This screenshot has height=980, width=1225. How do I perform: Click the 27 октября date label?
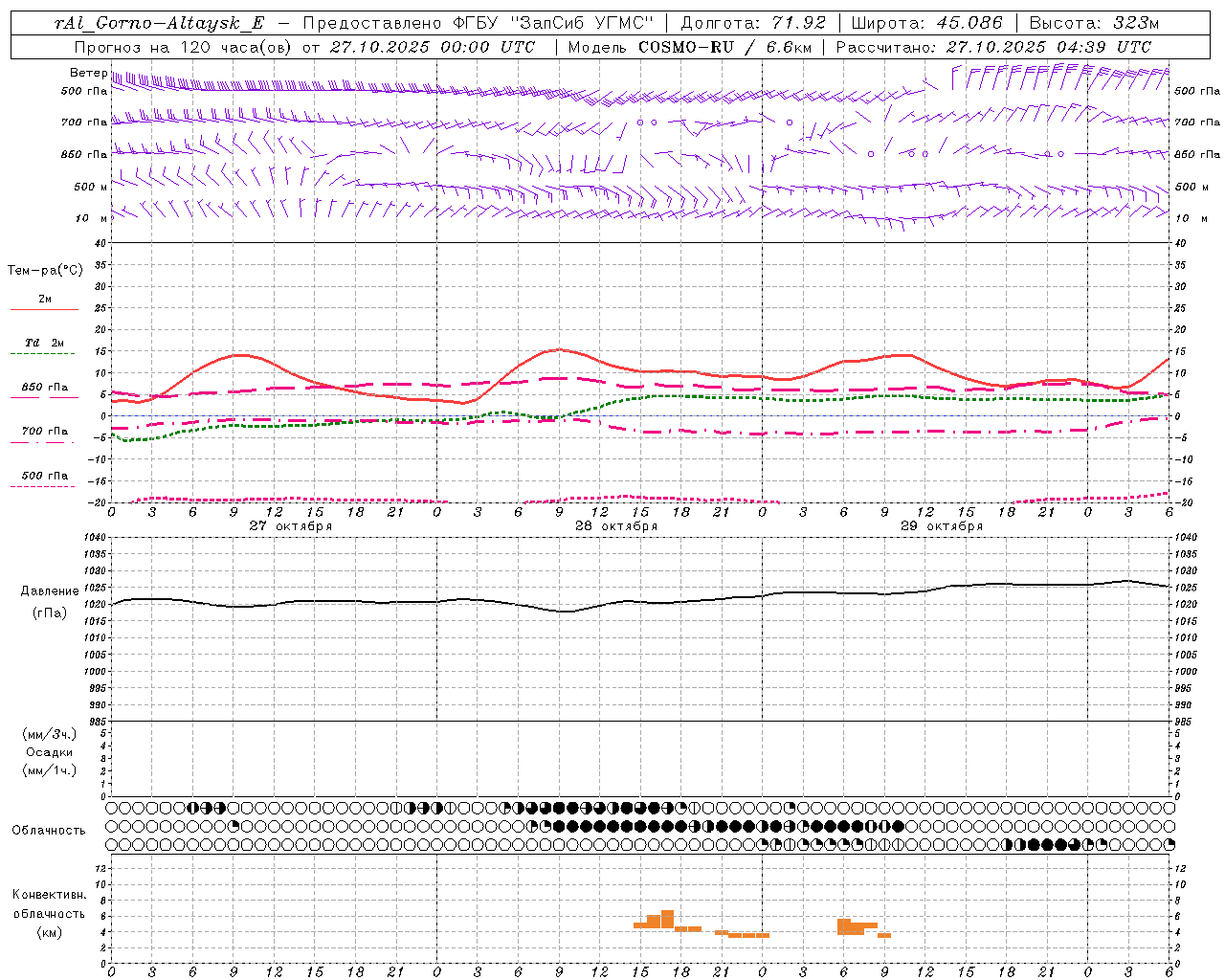coord(291,526)
